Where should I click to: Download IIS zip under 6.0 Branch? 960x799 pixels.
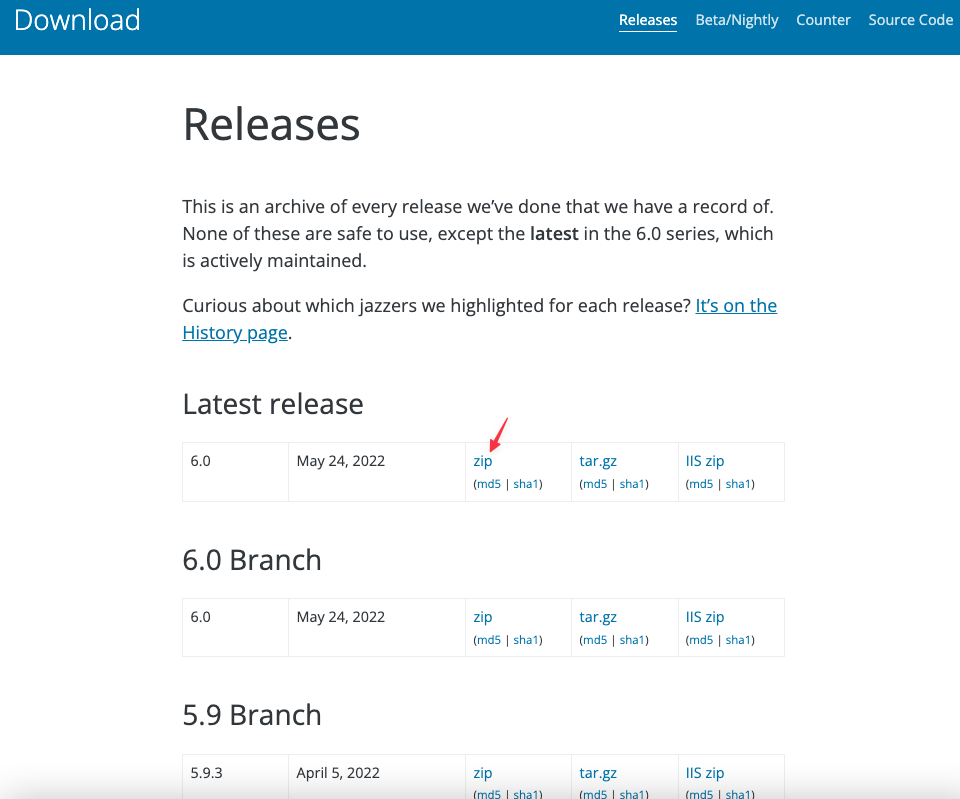[x=705, y=617]
